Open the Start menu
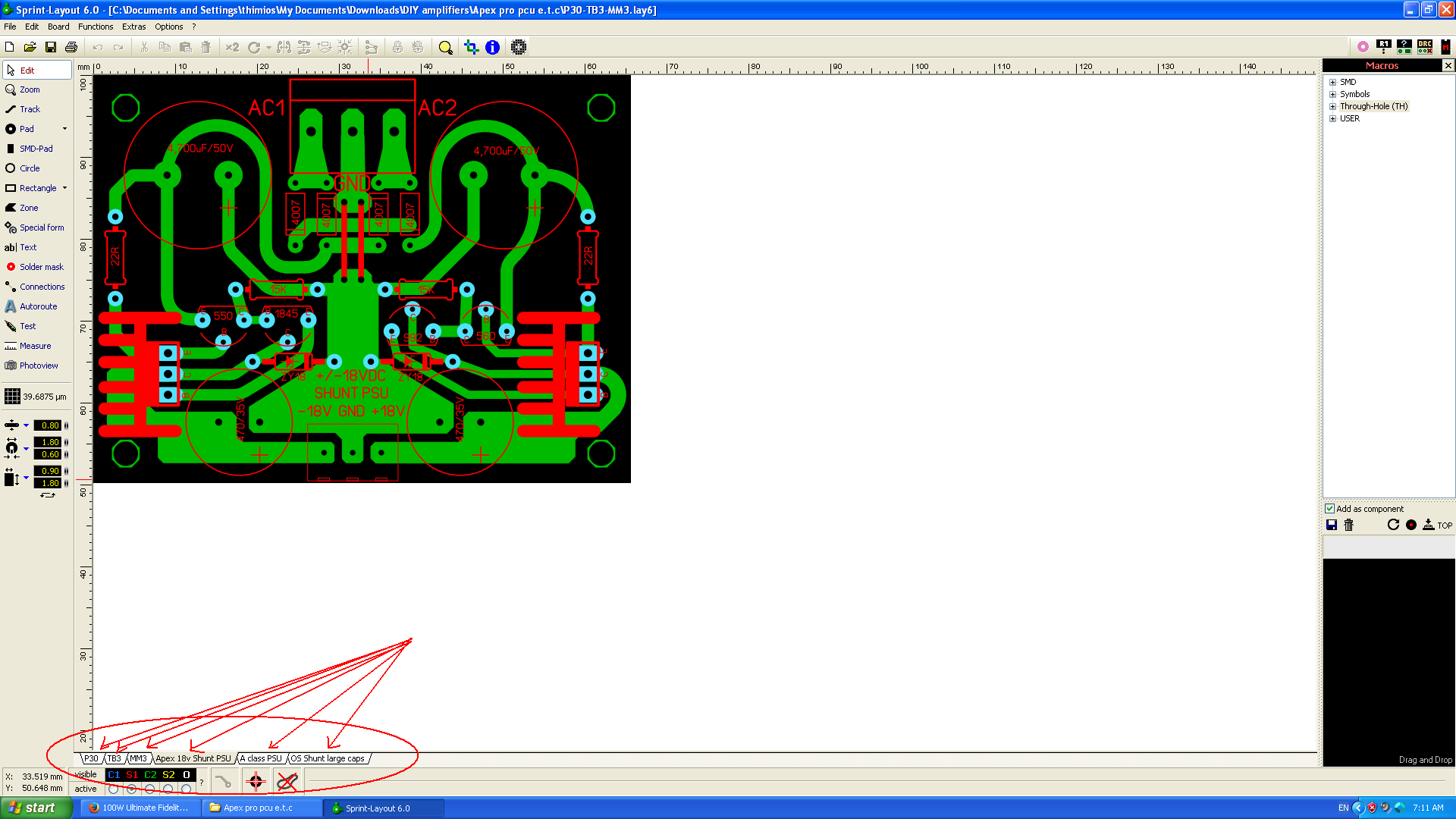Viewport: 1456px width, 819px height. pyautogui.click(x=36, y=808)
